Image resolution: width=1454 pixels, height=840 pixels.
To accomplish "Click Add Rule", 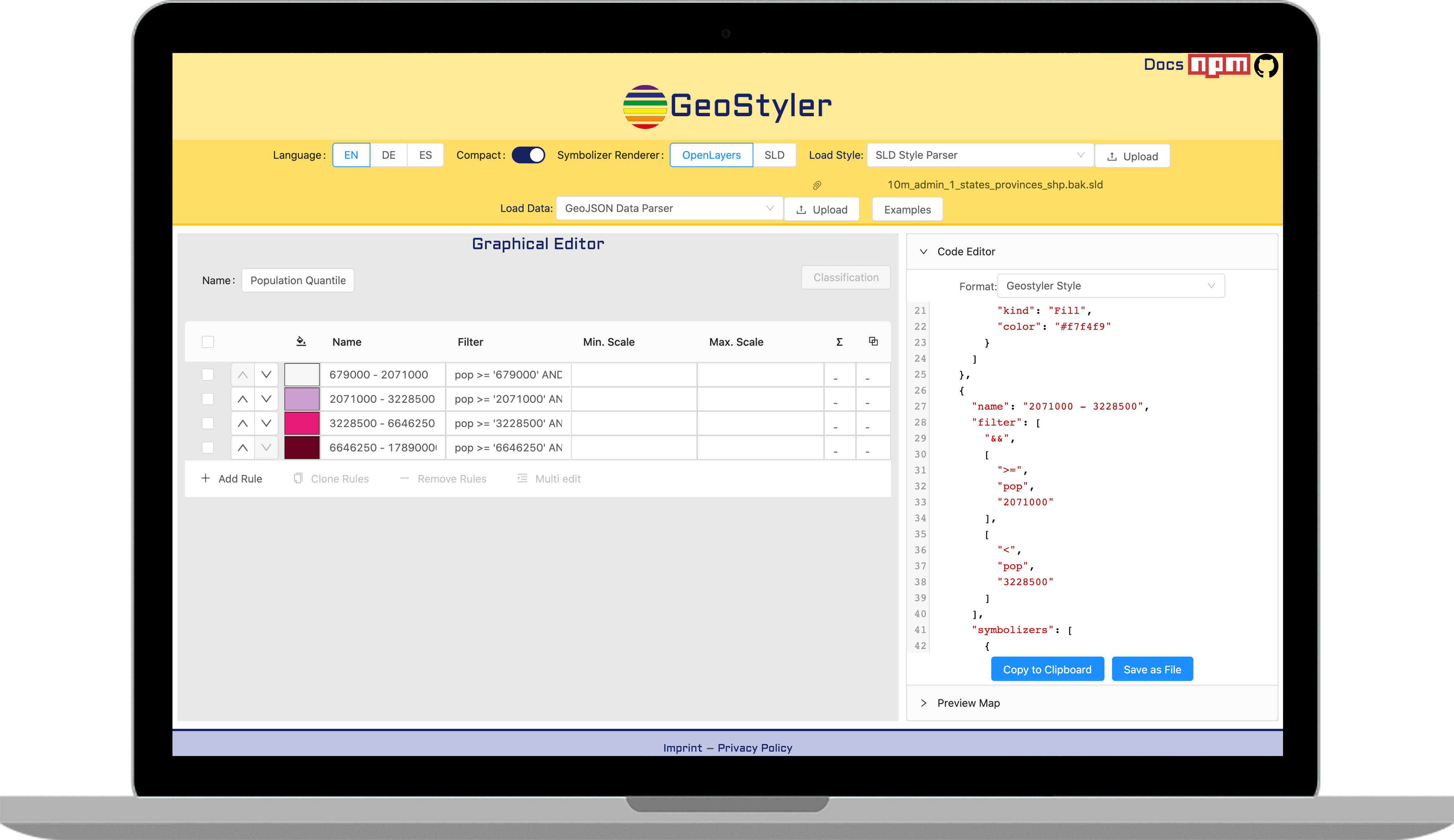I will (x=231, y=478).
